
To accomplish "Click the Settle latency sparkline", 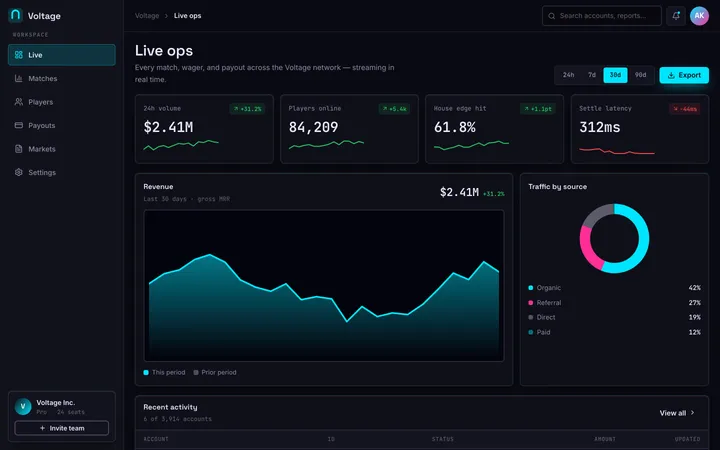I will pos(617,151).
